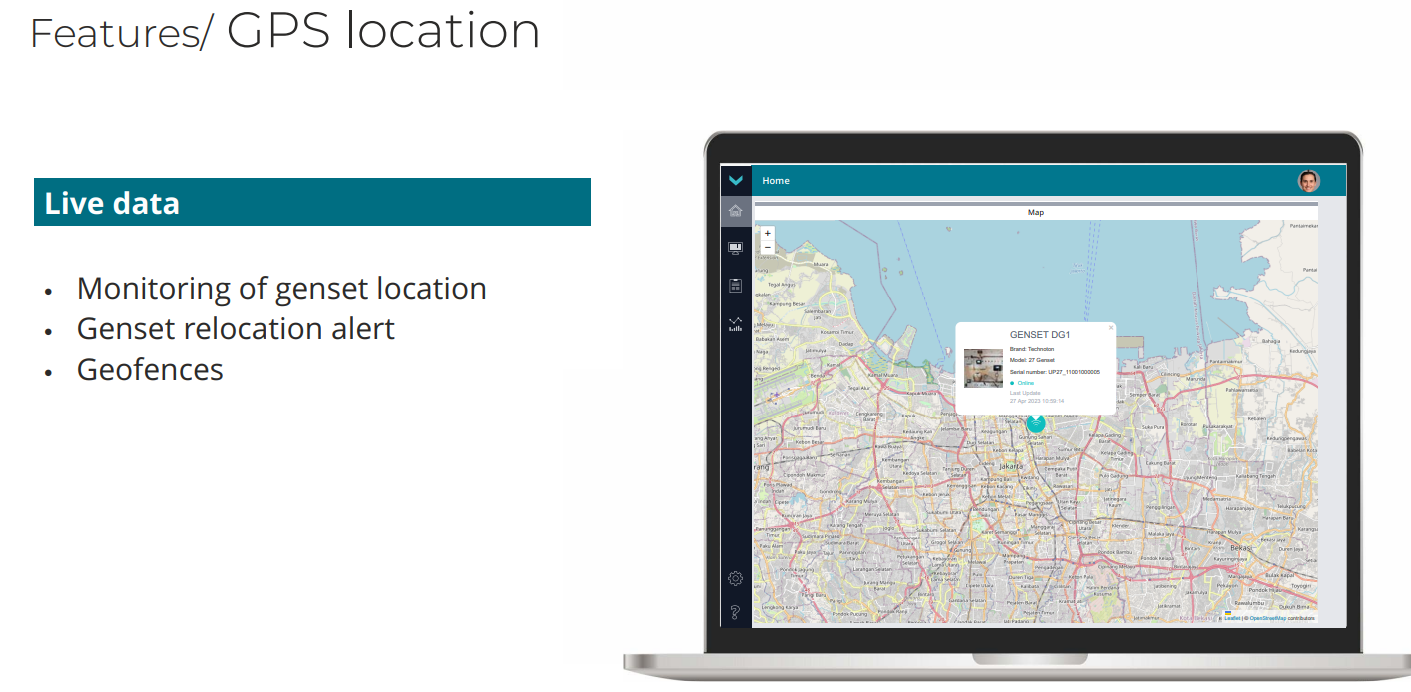This screenshot has height=692, width=1411.
Task: Open the Leaflet attribution link
Action: pyautogui.click(x=1232, y=618)
